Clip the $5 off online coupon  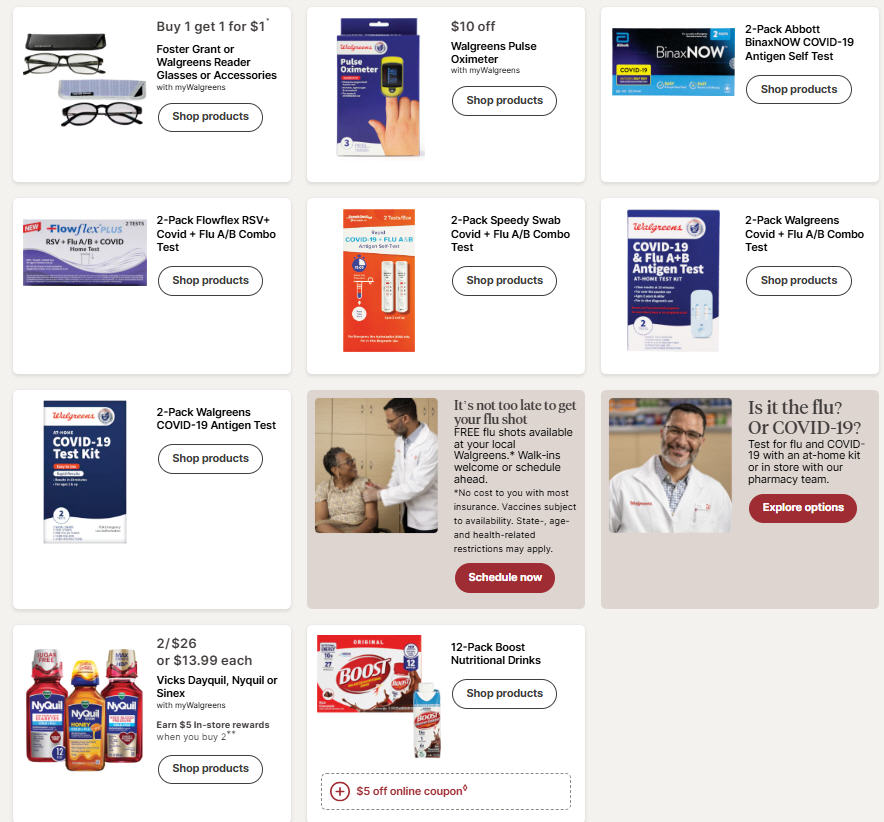(445, 792)
